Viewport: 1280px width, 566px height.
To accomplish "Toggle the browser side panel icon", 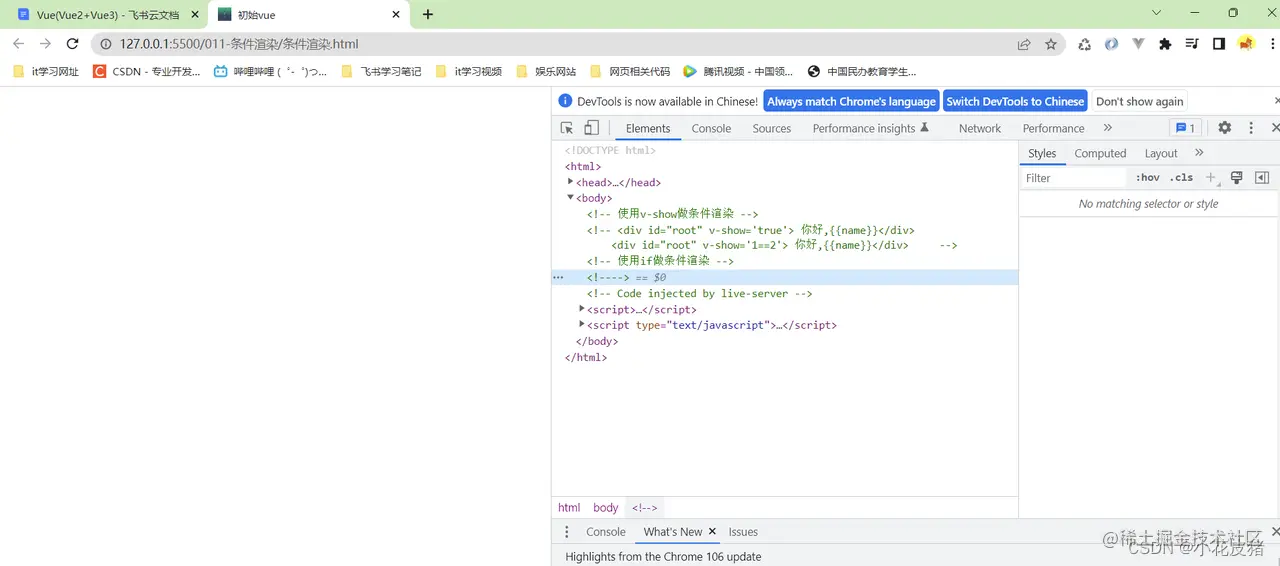I will pyautogui.click(x=1219, y=44).
